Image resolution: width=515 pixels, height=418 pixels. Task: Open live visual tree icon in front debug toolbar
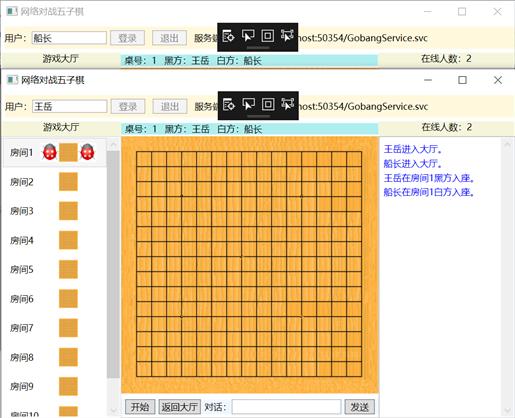click(x=228, y=104)
